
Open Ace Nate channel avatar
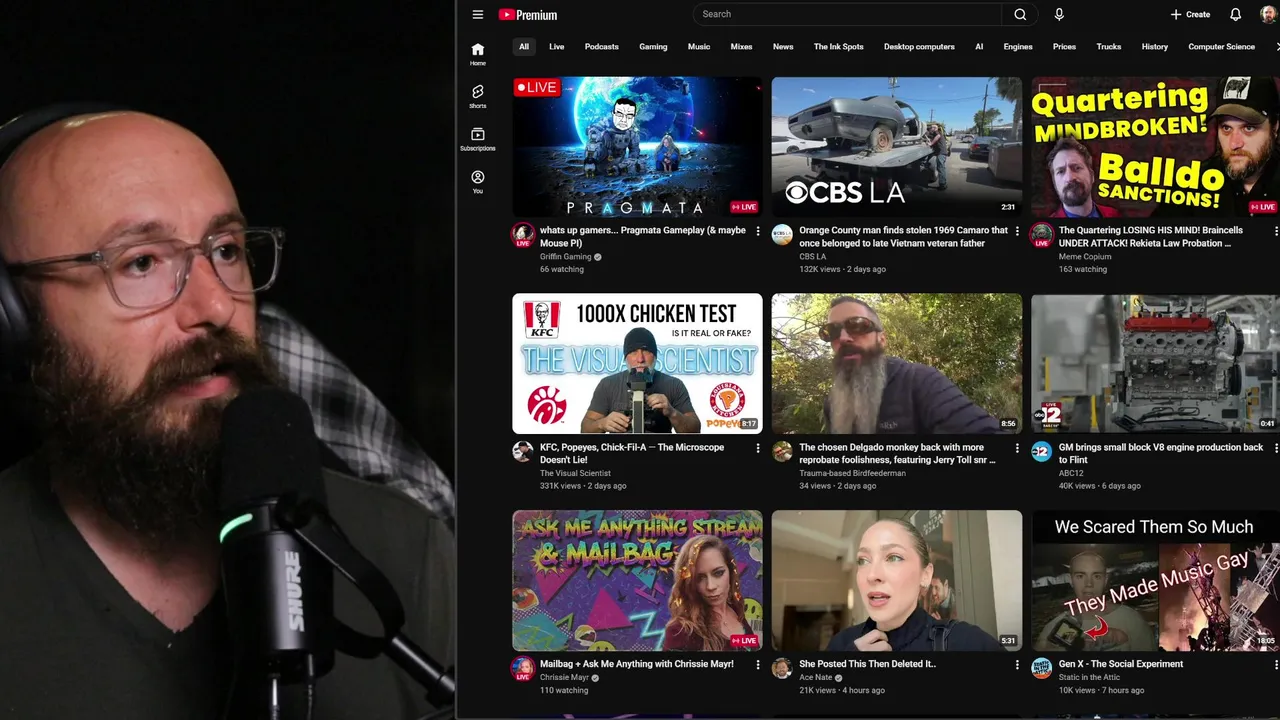coord(782,668)
